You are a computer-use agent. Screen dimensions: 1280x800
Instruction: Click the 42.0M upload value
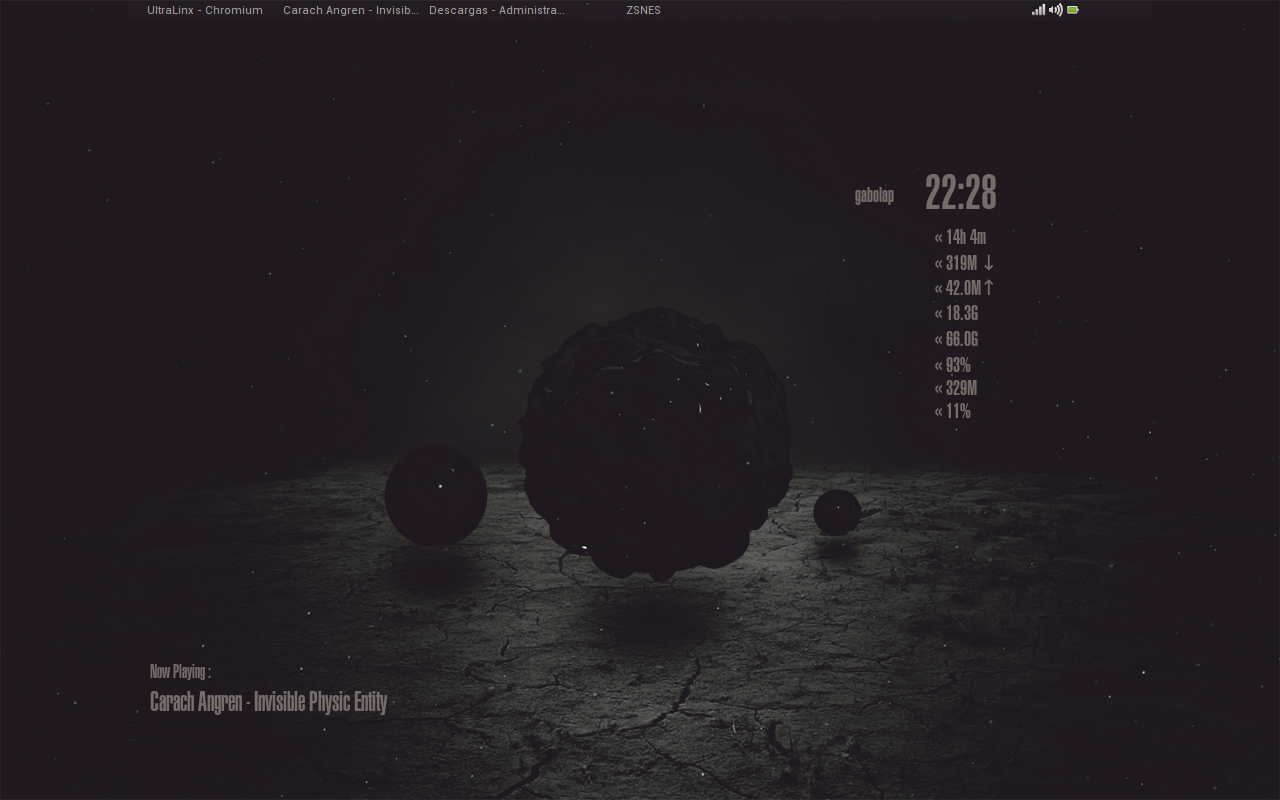(963, 288)
